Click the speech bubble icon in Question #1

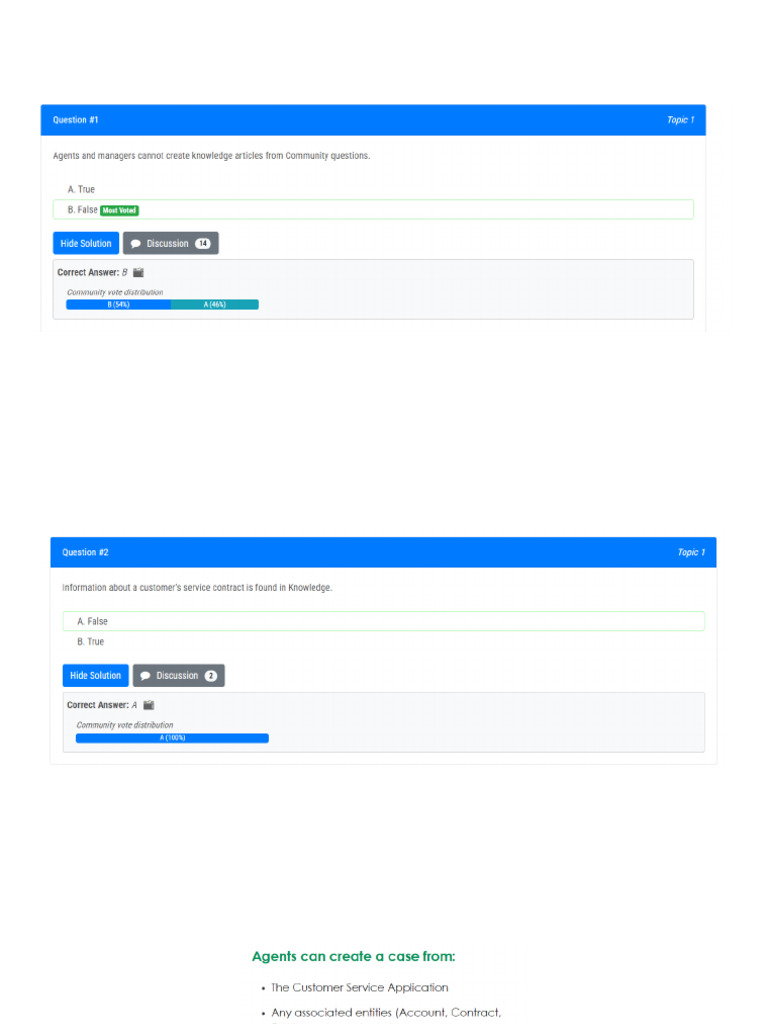point(136,244)
